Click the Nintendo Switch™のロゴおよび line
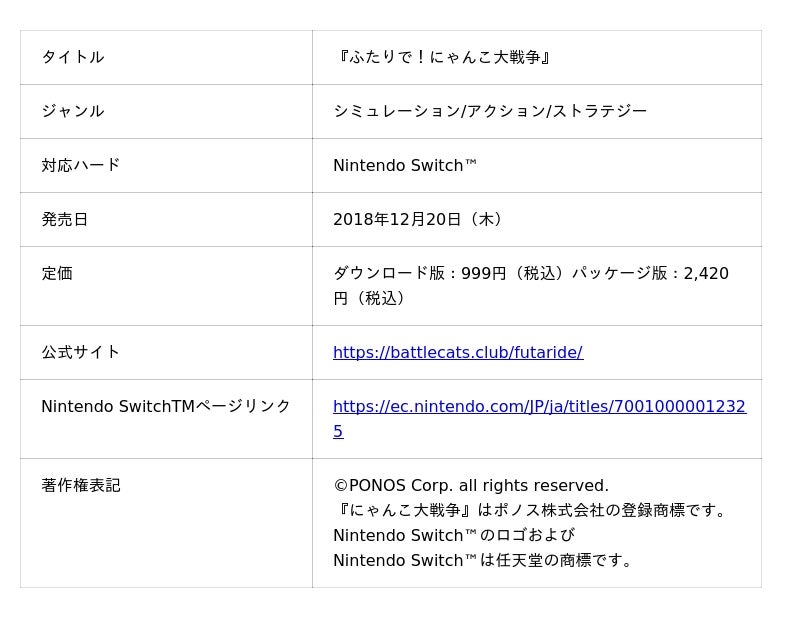This screenshot has height=618, width=800. (x=453, y=535)
